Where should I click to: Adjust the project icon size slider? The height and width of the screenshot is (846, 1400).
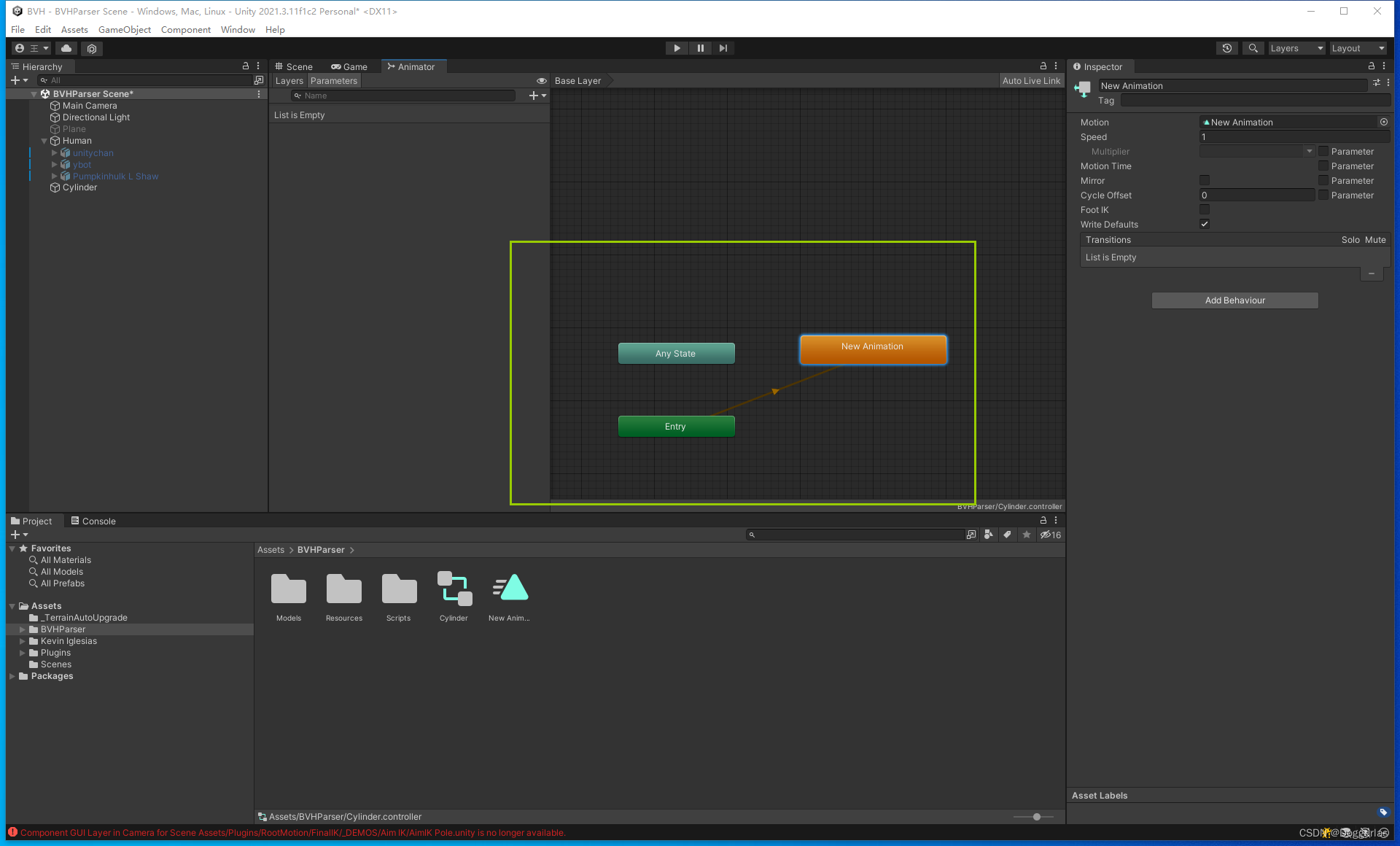[1036, 817]
